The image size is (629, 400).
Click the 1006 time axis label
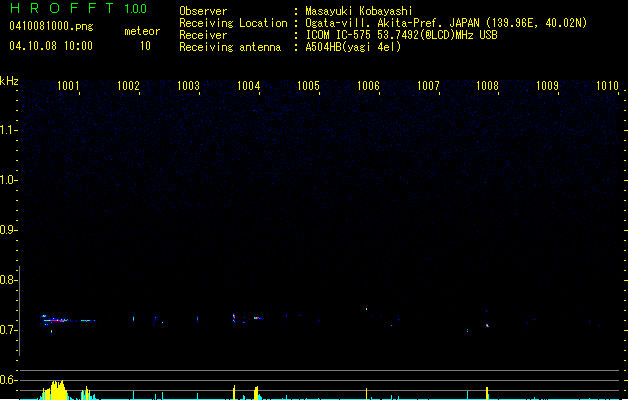[x=368, y=86]
